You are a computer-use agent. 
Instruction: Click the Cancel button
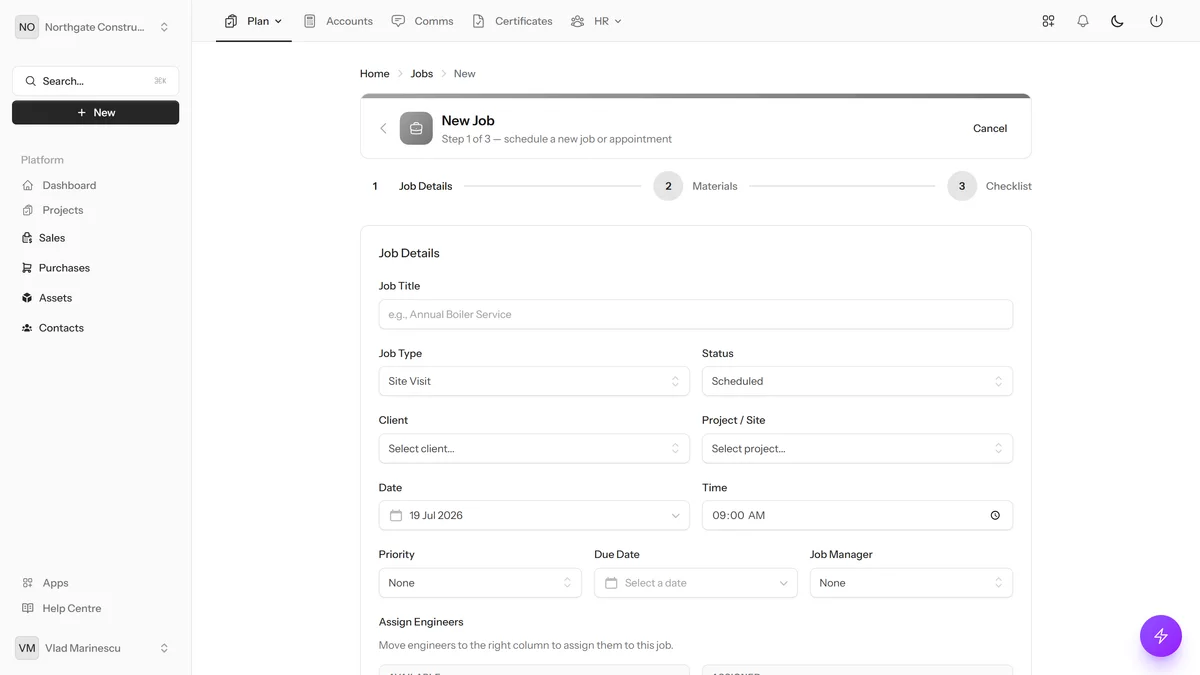coord(990,128)
